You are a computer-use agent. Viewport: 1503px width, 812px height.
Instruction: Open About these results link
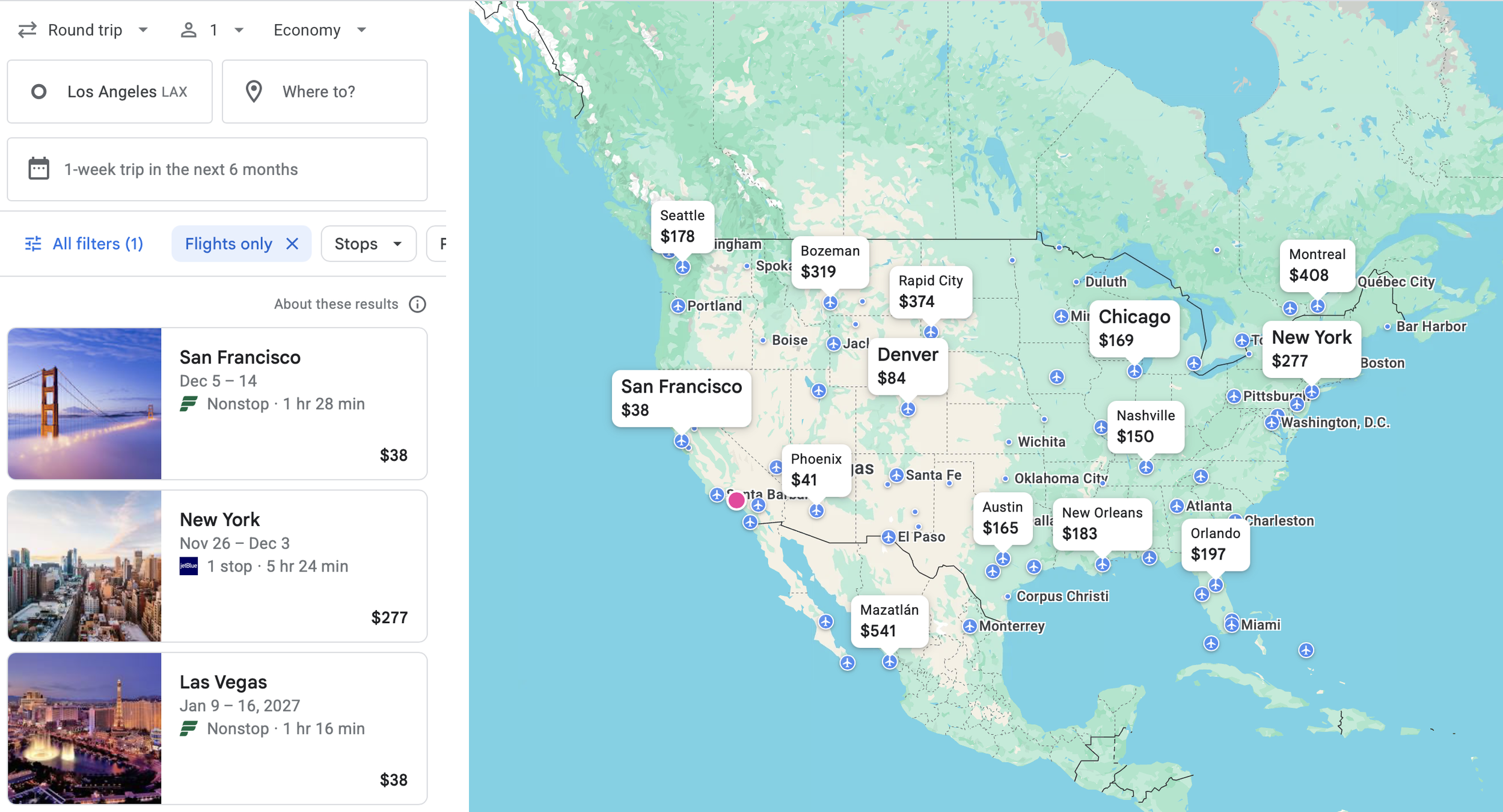pos(336,304)
